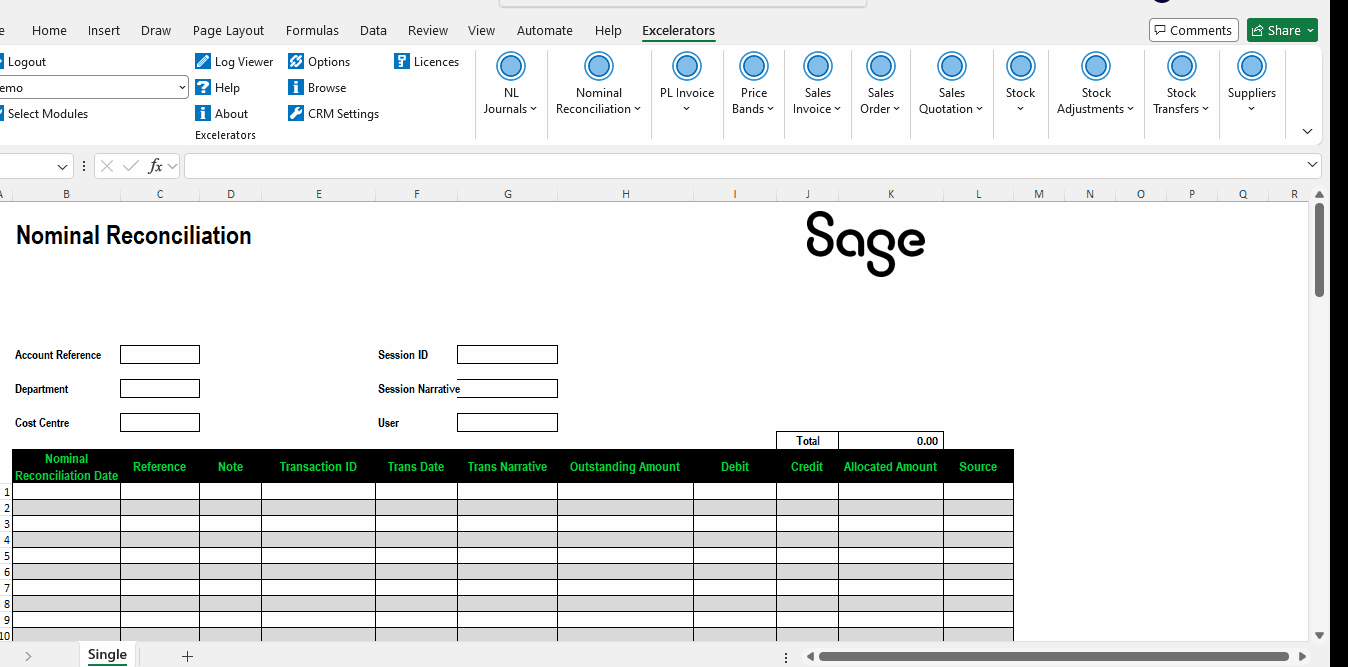Click the insert function fx icon
The height and width of the screenshot is (667, 1348).
click(155, 166)
